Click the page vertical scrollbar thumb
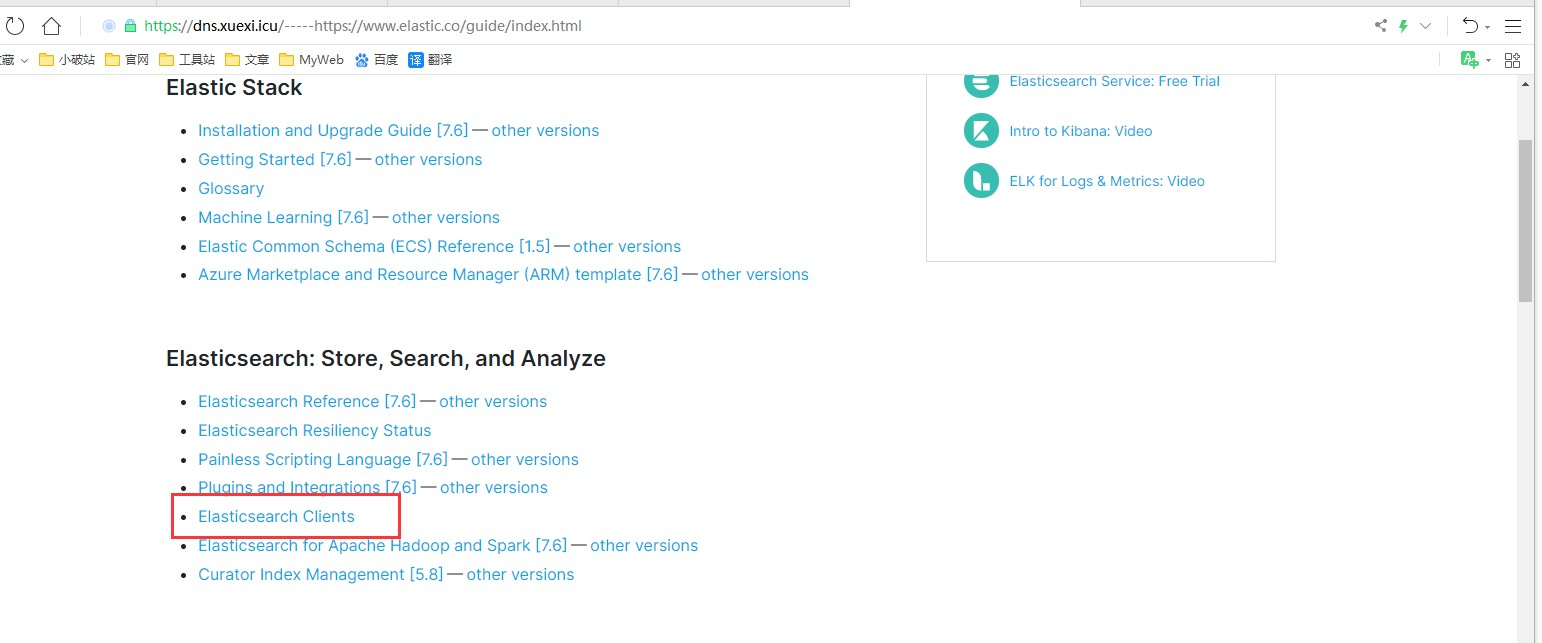The image size is (1542, 643). coord(1525,220)
